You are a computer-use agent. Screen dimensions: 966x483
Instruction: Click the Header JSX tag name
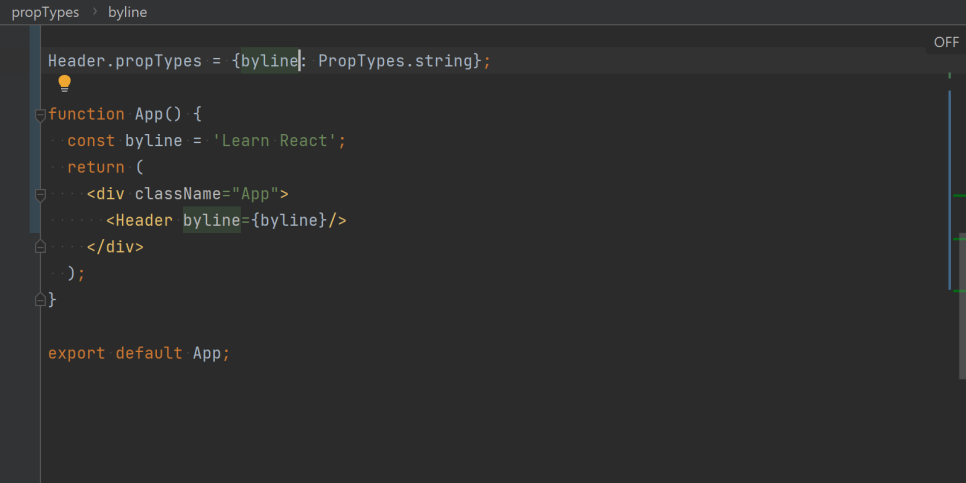pyautogui.click(x=144, y=221)
